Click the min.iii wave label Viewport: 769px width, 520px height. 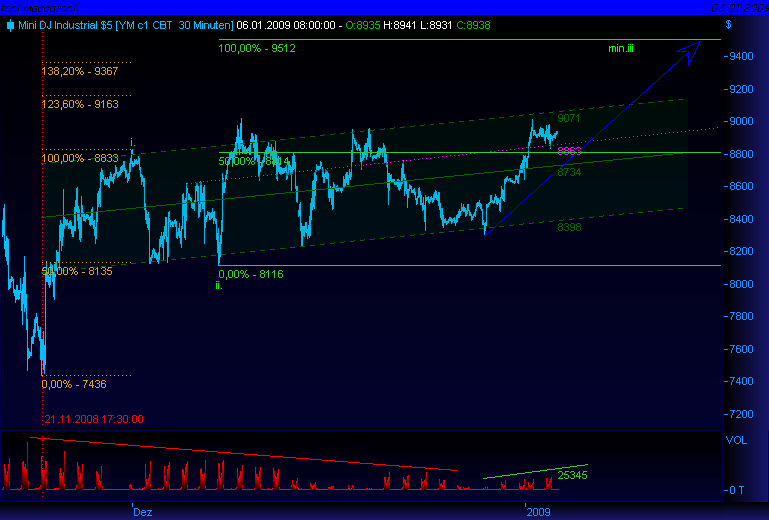(621, 48)
